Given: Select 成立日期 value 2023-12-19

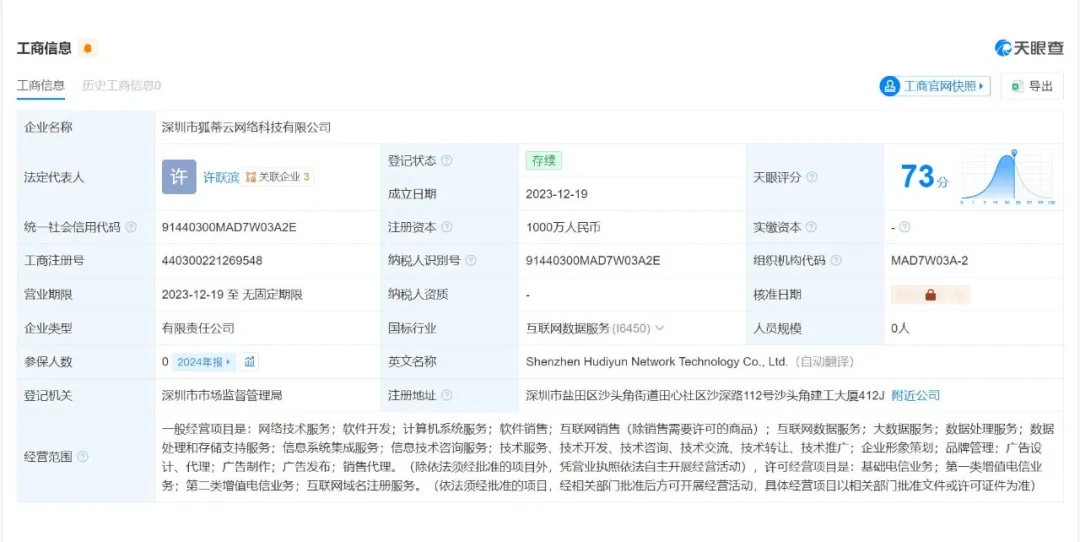Looking at the screenshot, I should pyautogui.click(x=557, y=194).
